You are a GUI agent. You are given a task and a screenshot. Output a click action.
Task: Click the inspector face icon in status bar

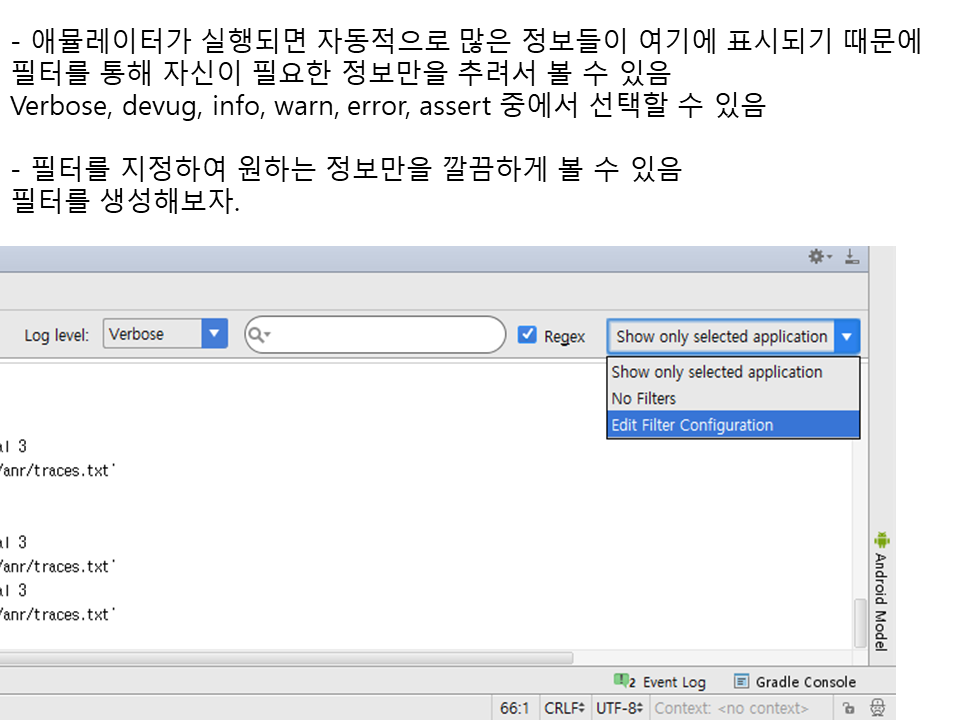[x=877, y=708]
